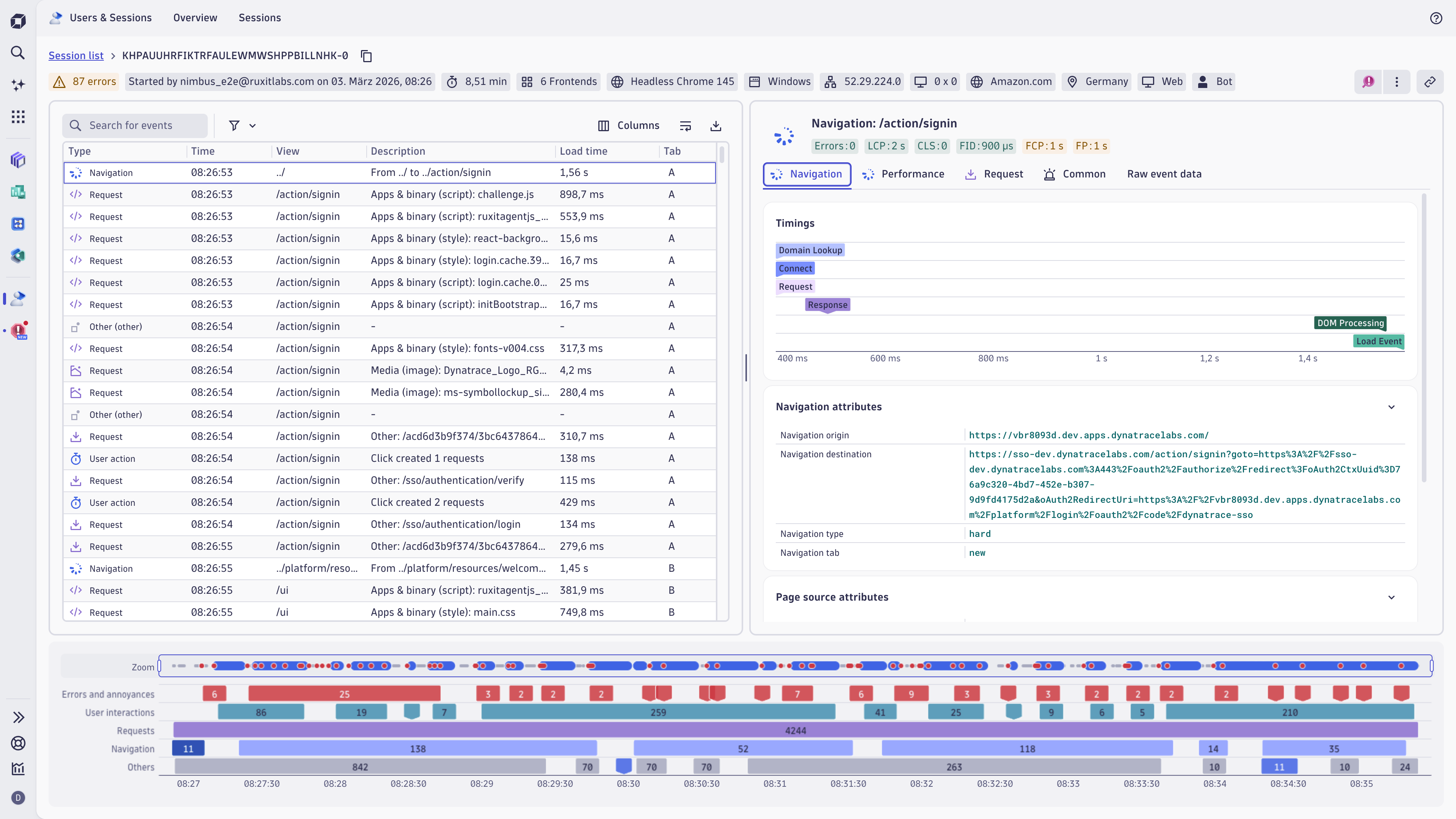Copy the session link via chain icon

(x=1429, y=82)
